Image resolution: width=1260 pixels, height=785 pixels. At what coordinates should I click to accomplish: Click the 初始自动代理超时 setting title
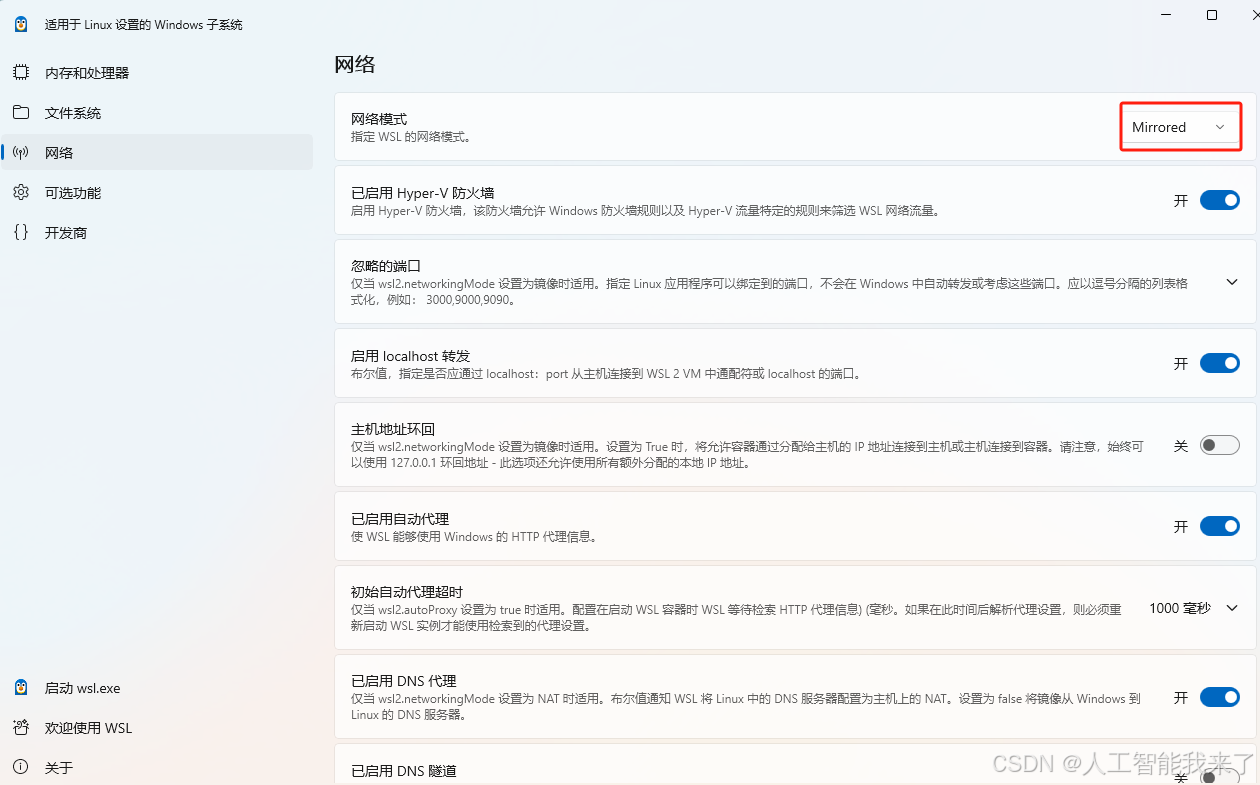click(x=407, y=592)
